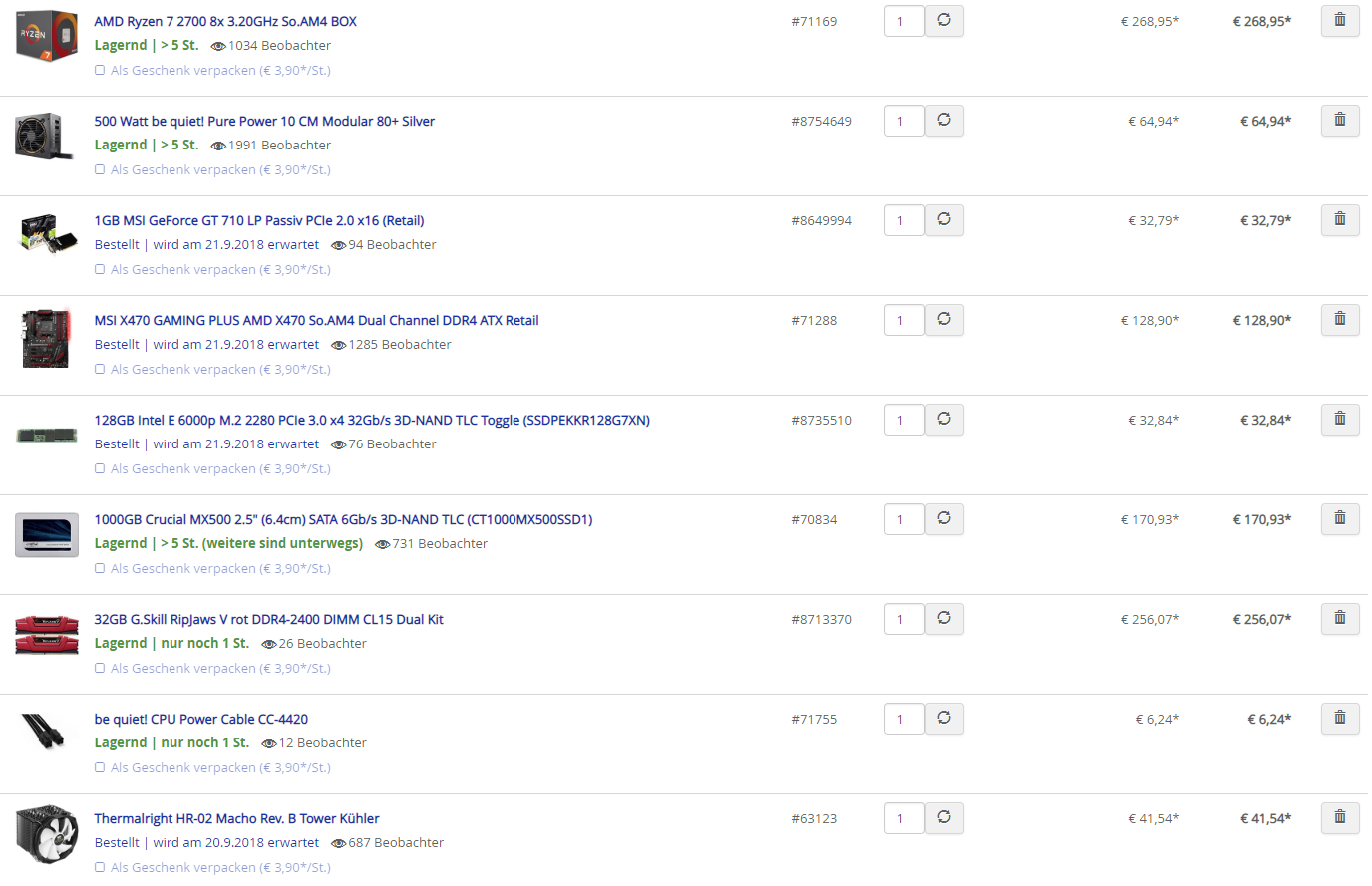Click the eye icon beside 731 Beobachter
This screenshot has width=1372, height=886.
[383, 544]
